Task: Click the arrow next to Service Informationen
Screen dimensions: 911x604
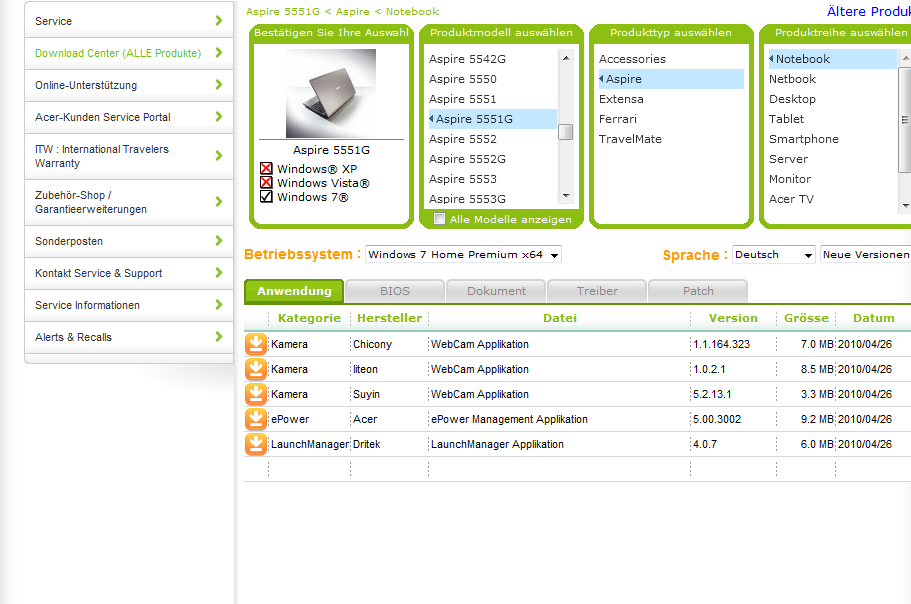Action: (x=219, y=304)
